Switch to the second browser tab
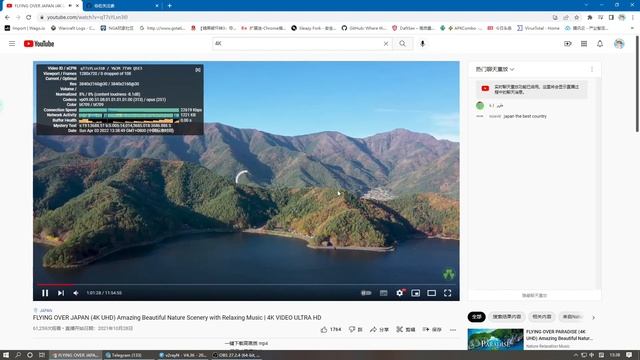The height and width of the screenshot is (360, 640). click(x=122, y=6)
